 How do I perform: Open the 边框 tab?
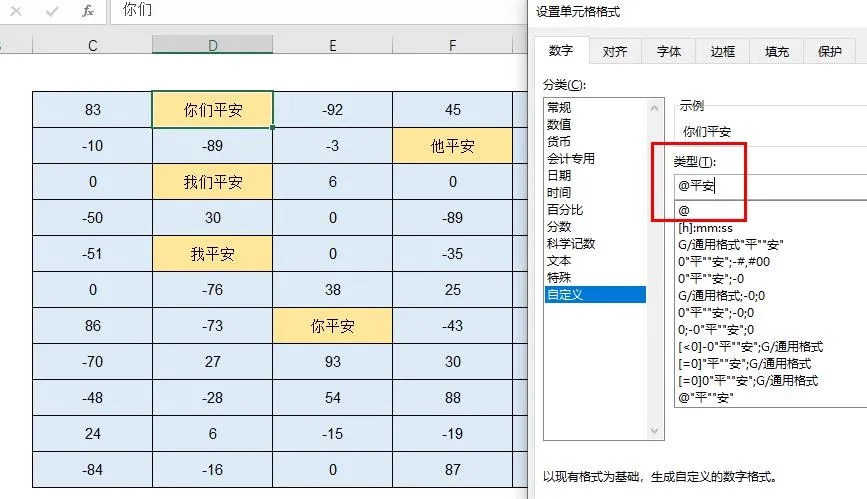click(722, 51)
